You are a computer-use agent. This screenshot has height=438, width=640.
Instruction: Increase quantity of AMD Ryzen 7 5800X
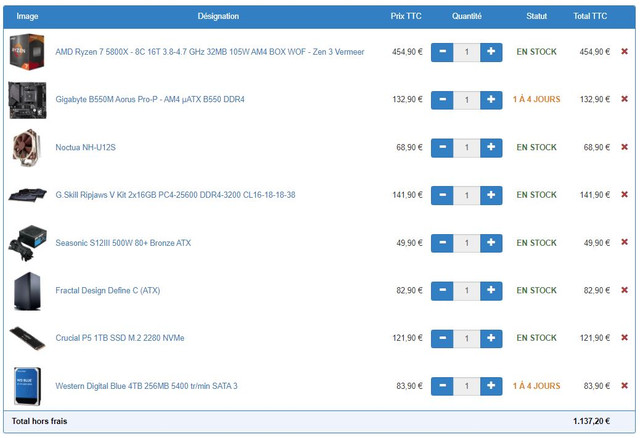point(490,51)
